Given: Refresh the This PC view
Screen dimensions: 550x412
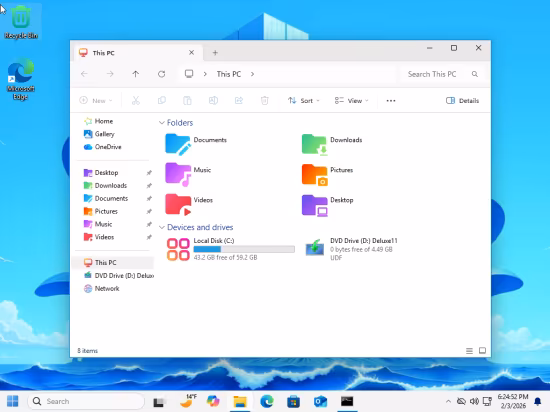Looking at the screenshot, I should click(161, 74).
